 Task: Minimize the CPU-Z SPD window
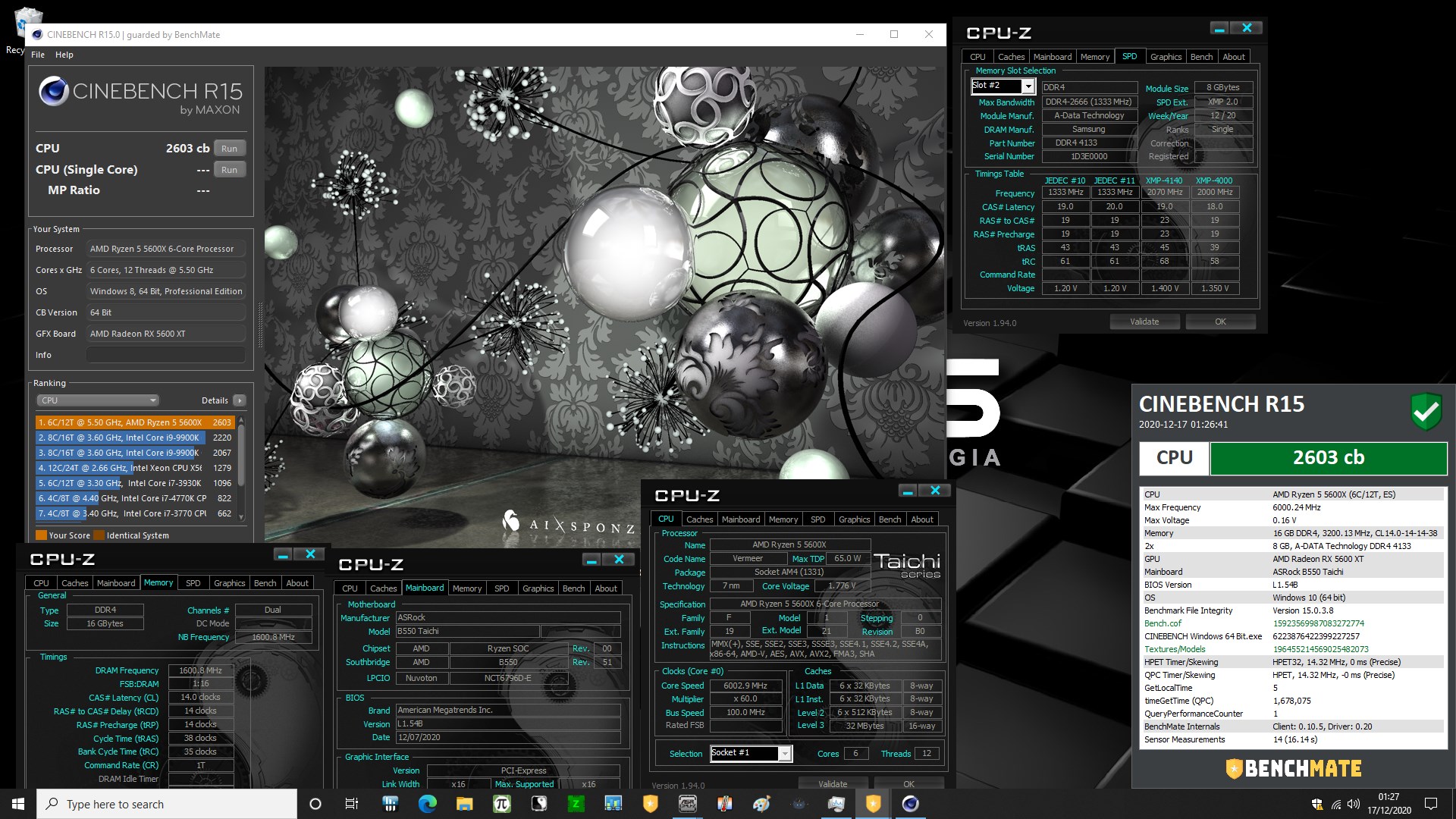click(x=1219, y=28)
